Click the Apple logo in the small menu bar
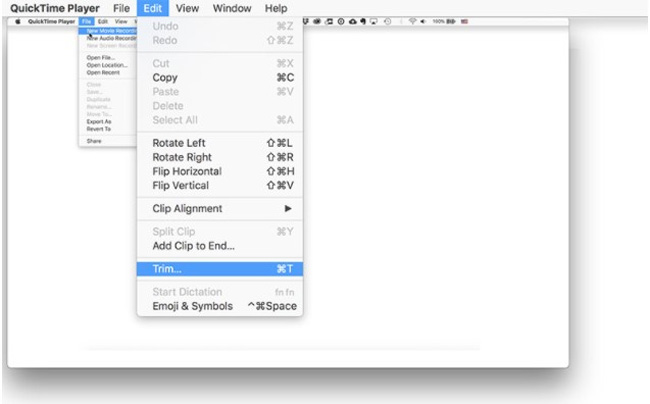This screenshot has width=650, height=404. (x=18, y=22)
